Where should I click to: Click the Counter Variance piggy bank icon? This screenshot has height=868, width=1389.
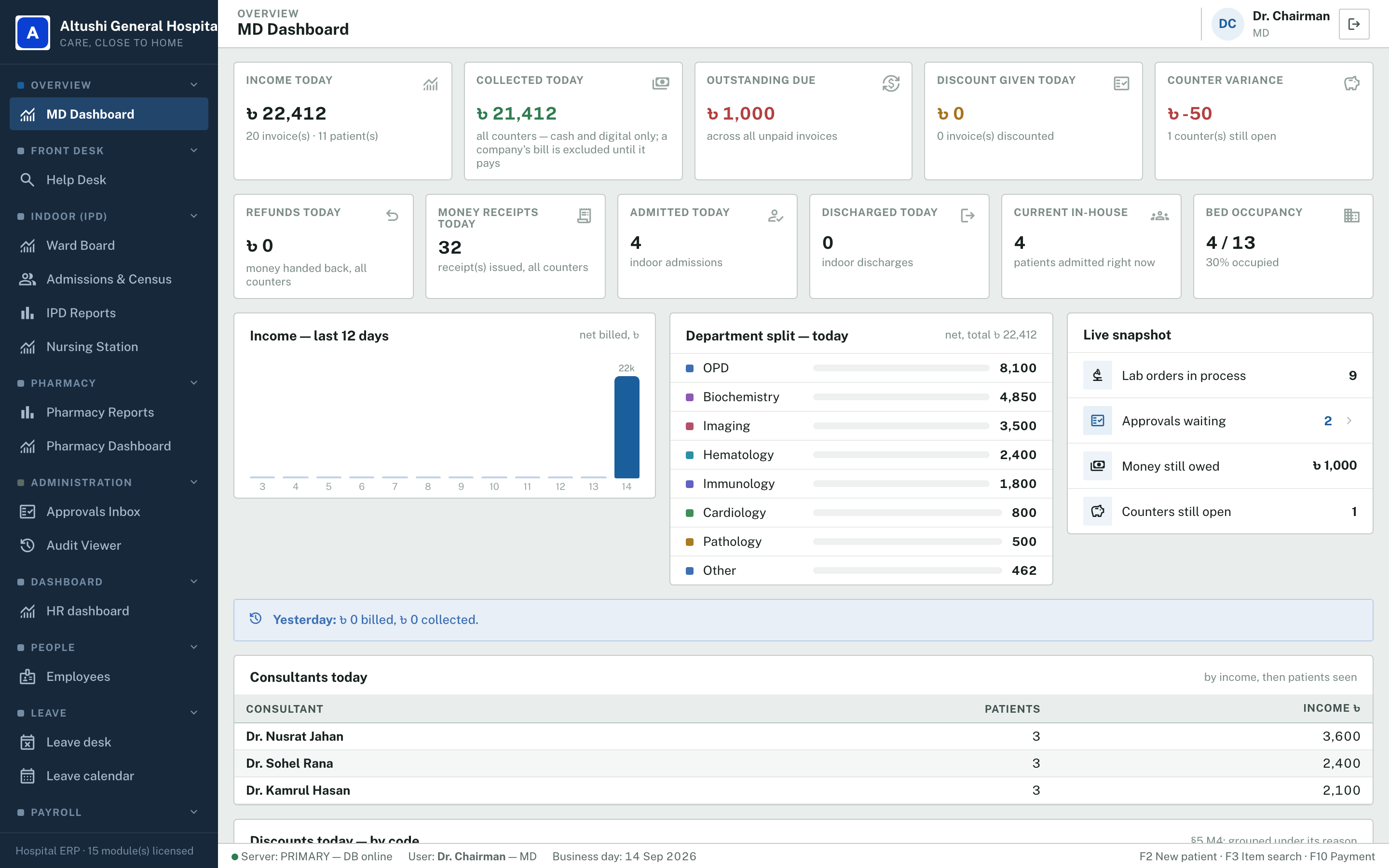(x=1352, y=84)
